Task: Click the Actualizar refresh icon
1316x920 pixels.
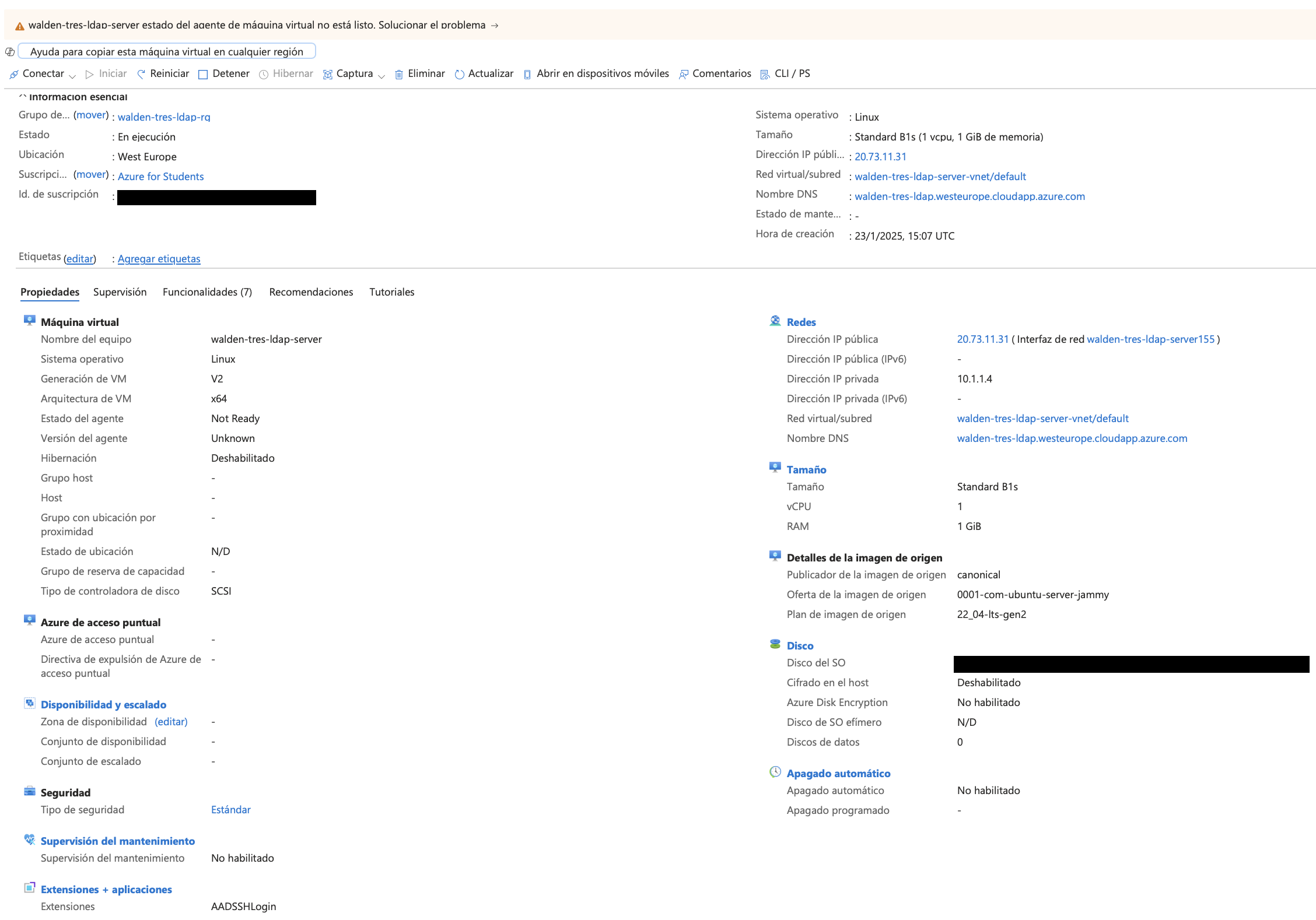Action: point(460,74)
